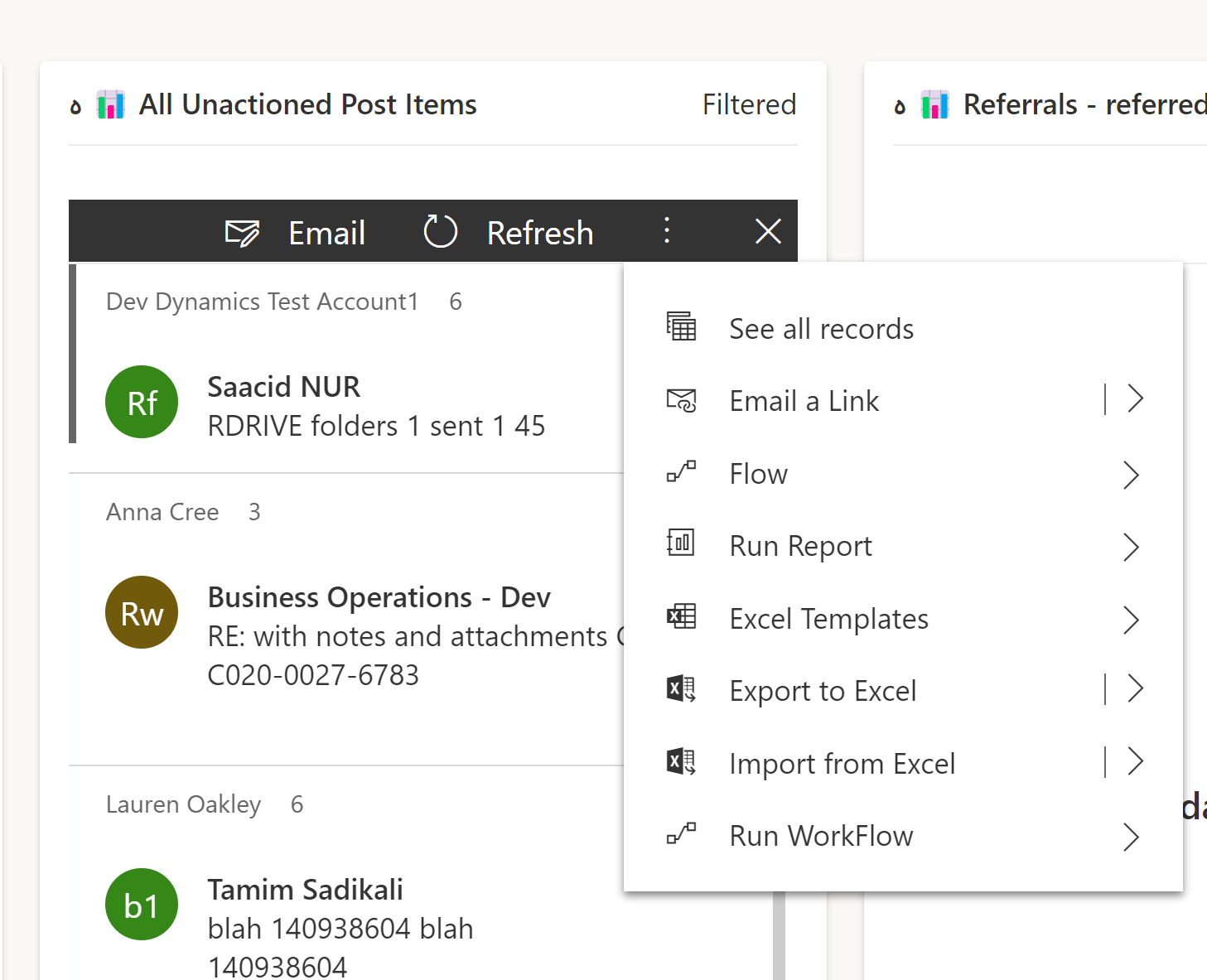Click the Email a Link envelope icon
Viewport: 1207px width, 980px height.
pyautogui.click(x=681, y=400)
